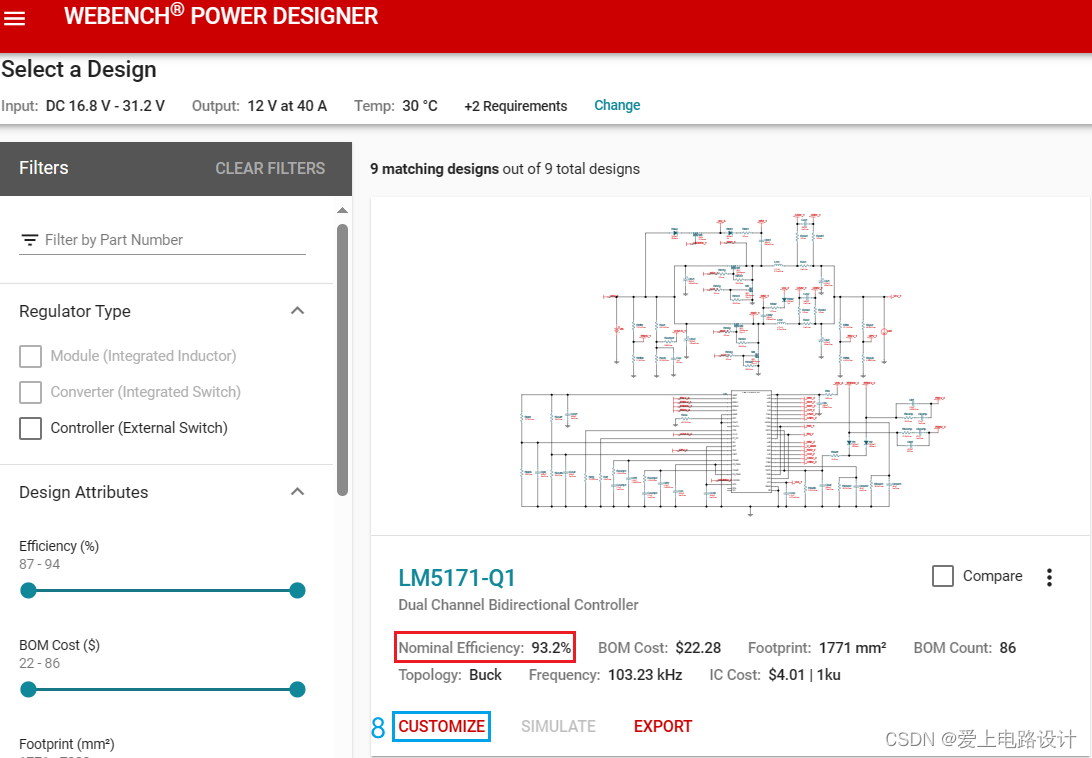
Task: Click CLEAR FILTERS button
Action: click(x=270, y=169)
